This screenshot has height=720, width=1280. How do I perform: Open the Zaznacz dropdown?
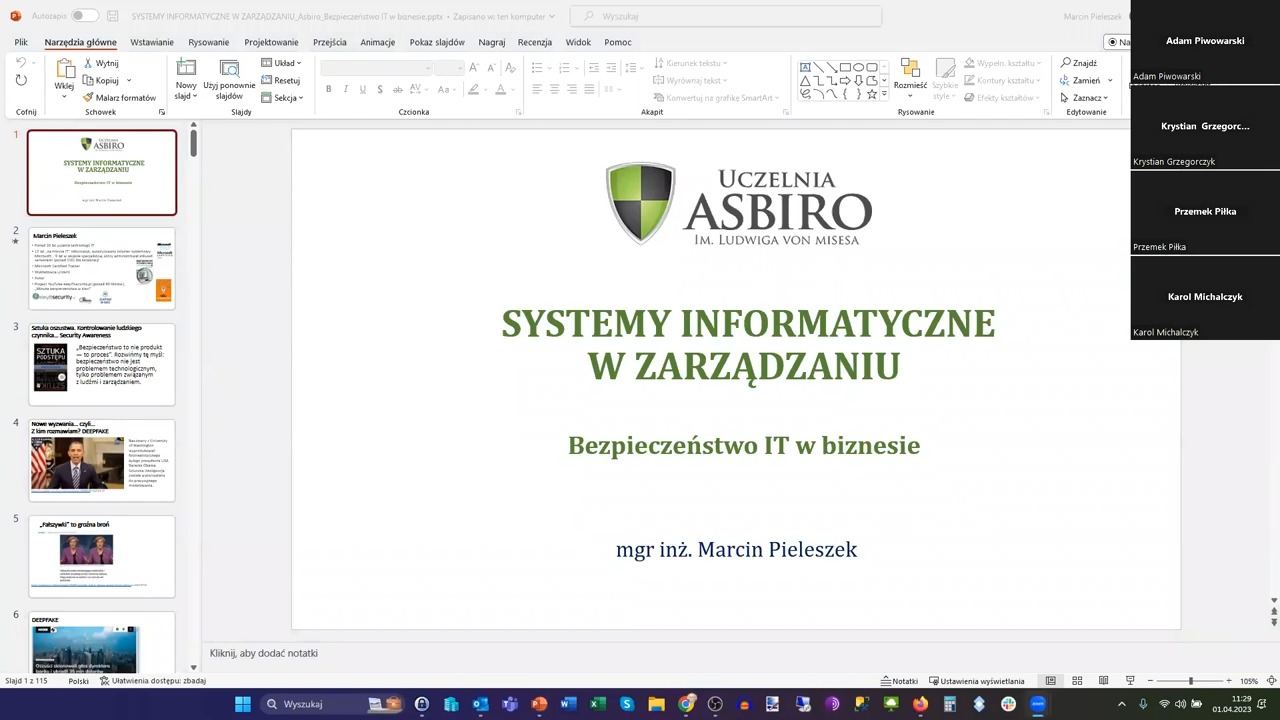(1084, 98)
